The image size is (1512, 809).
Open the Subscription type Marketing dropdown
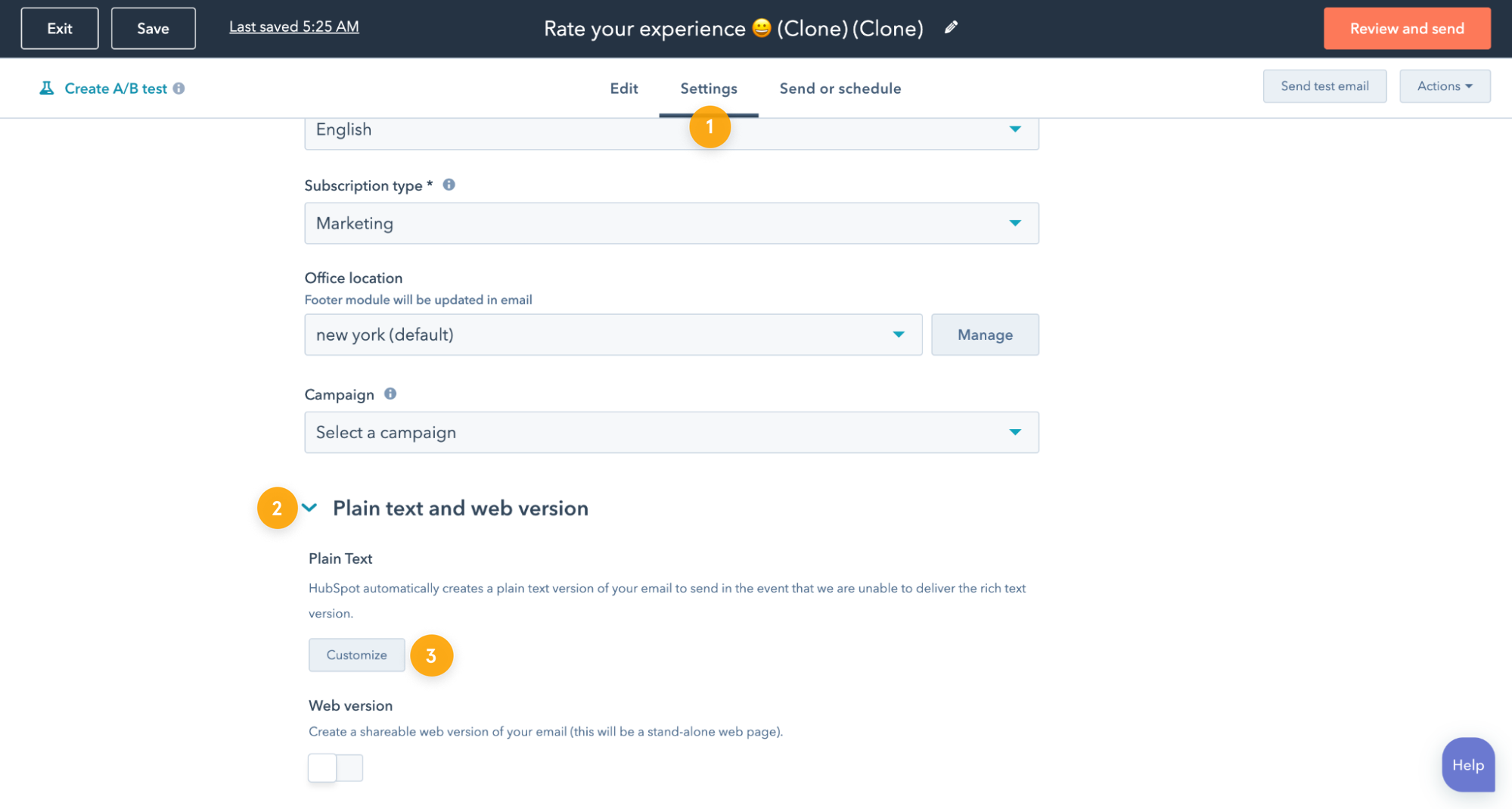click(671, 223)
